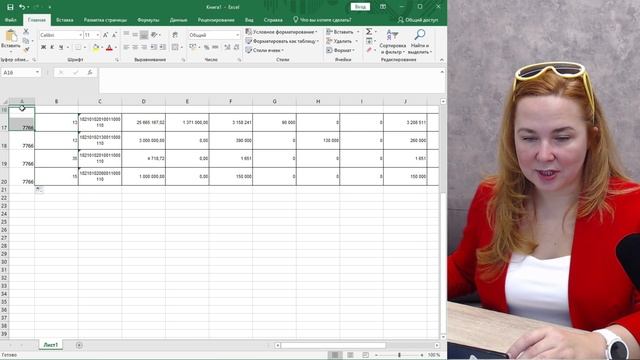Open Найти и выделить dropdown

pos(420,41)
